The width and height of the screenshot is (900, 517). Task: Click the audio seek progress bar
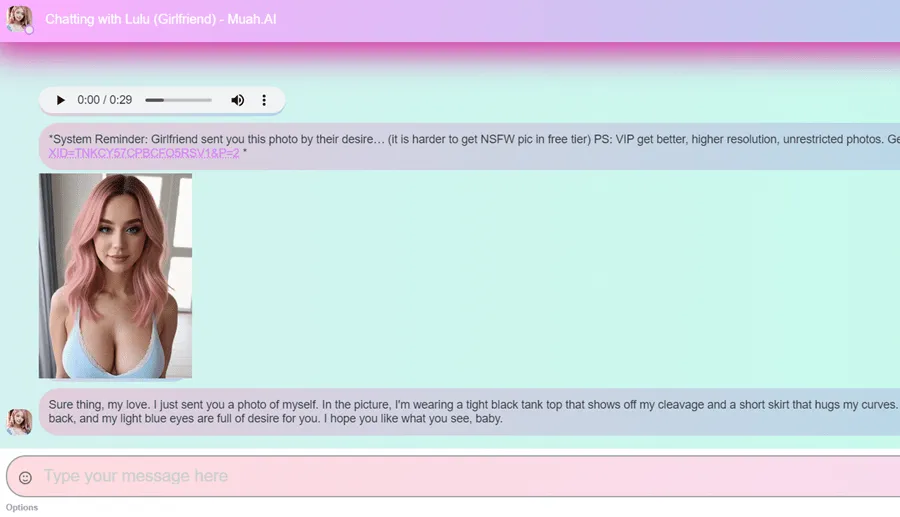point(178,100)
